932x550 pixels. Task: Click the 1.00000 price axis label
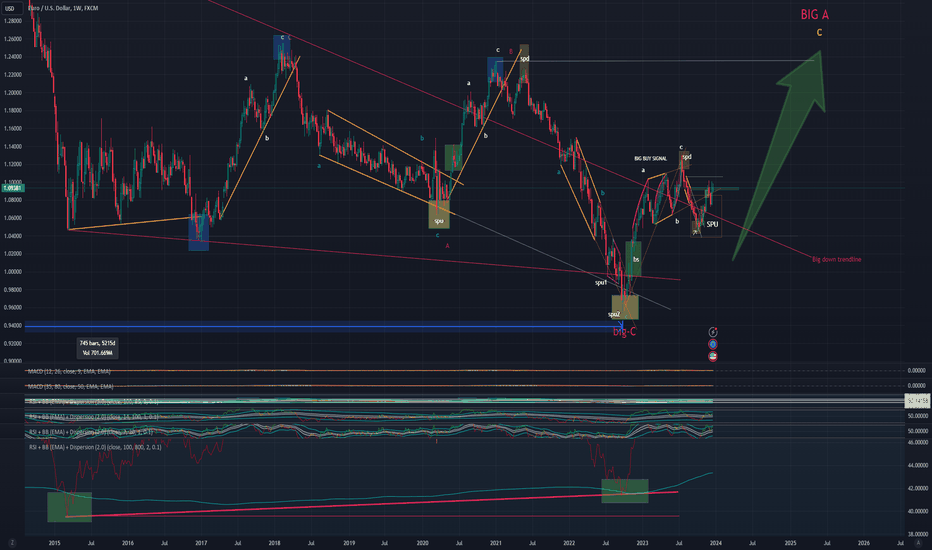pos(12,272)
